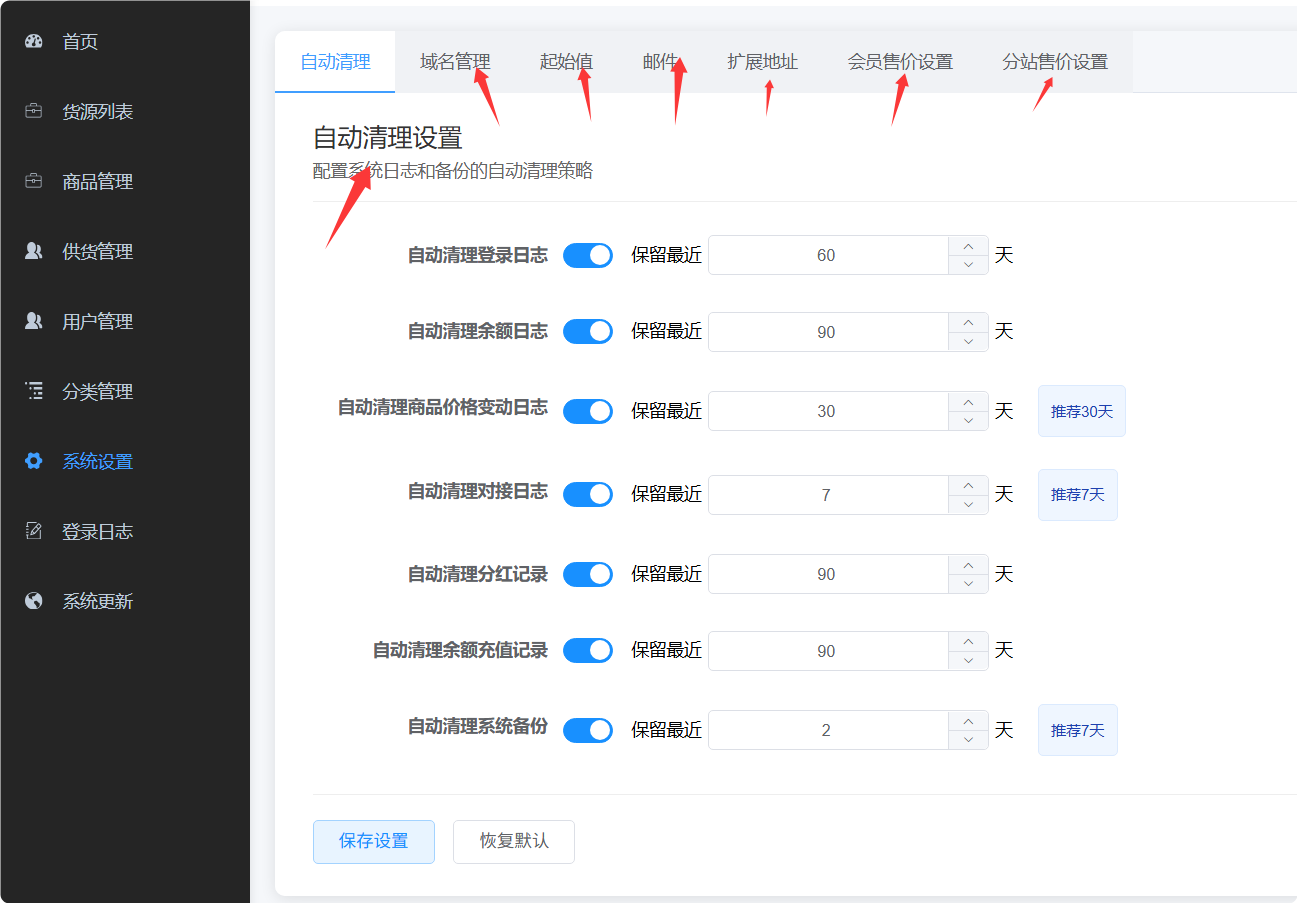
Task: Disable 自动清理登录日志 toggle
Action: [x=588, y=255]
